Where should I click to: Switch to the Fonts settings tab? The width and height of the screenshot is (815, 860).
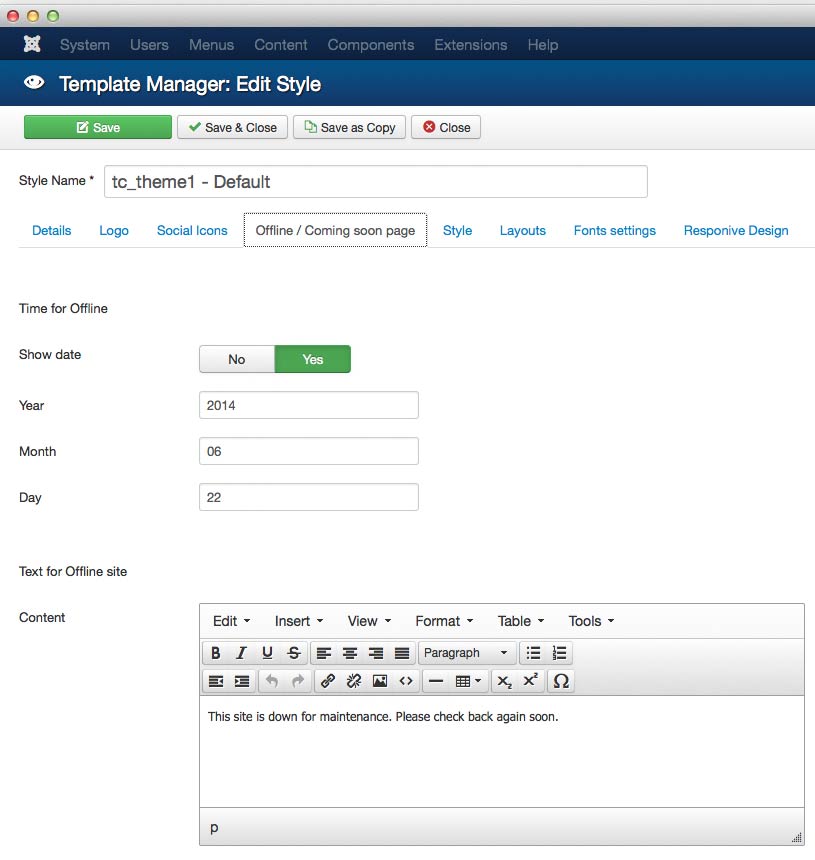tap(614, 230)
